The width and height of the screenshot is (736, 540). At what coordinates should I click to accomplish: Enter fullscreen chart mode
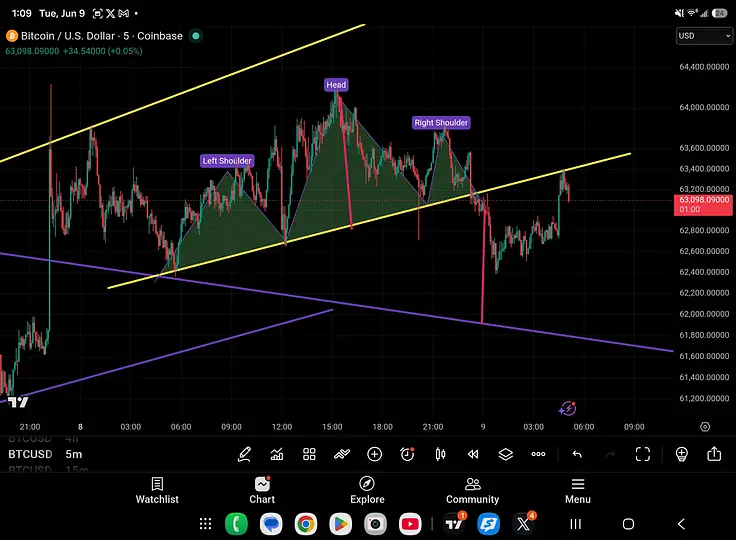pos(643,454)
